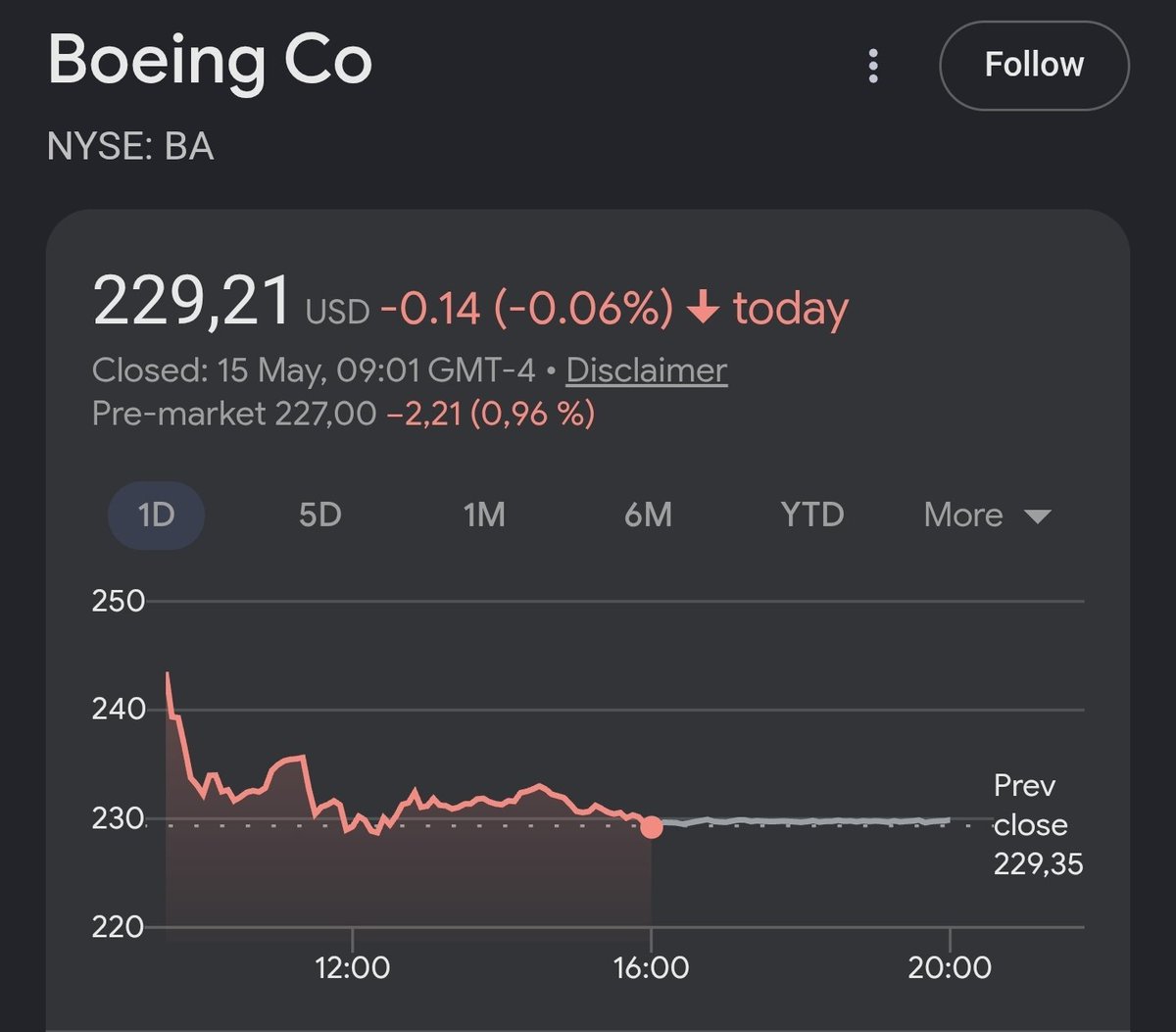Follow Boeing Co stock

[x=1034, y=66]
